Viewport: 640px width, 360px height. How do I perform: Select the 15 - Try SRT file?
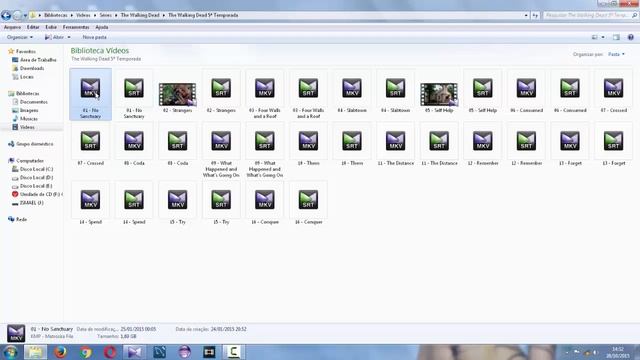click(221, 204)
